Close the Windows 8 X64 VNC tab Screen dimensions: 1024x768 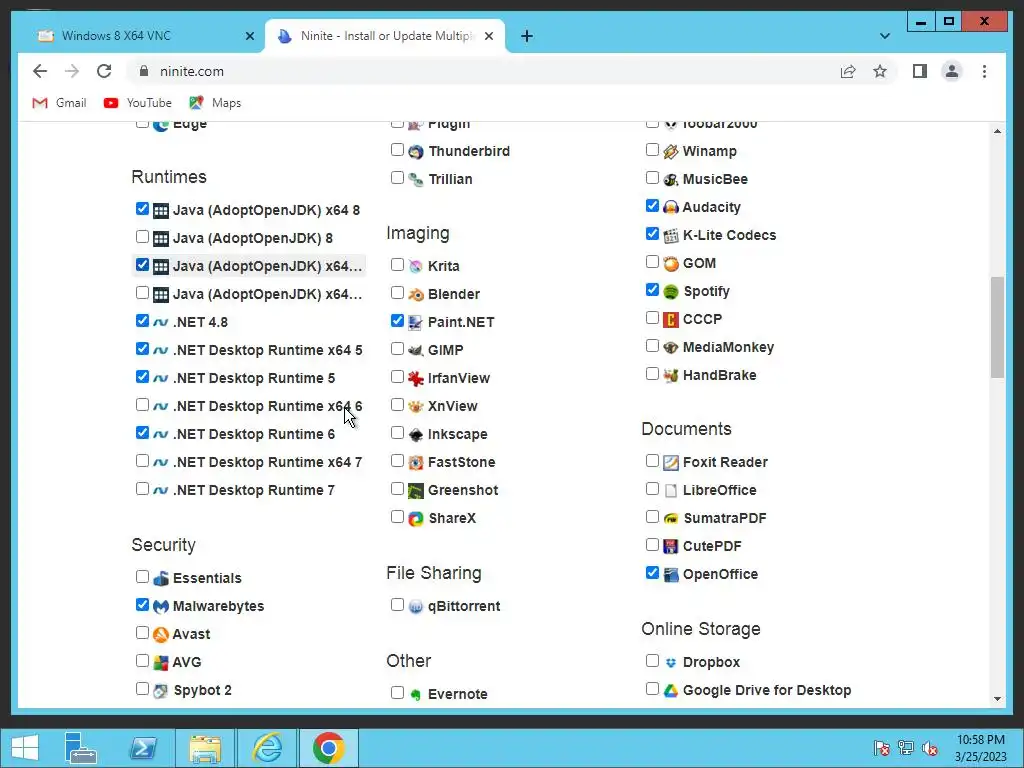[x=249, y=36]
